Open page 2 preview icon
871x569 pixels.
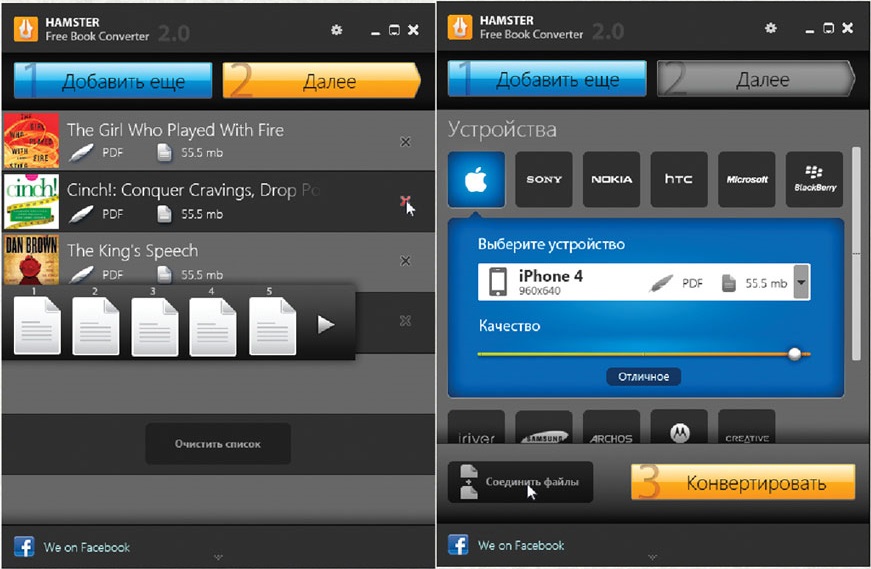(x=96, y=326)
